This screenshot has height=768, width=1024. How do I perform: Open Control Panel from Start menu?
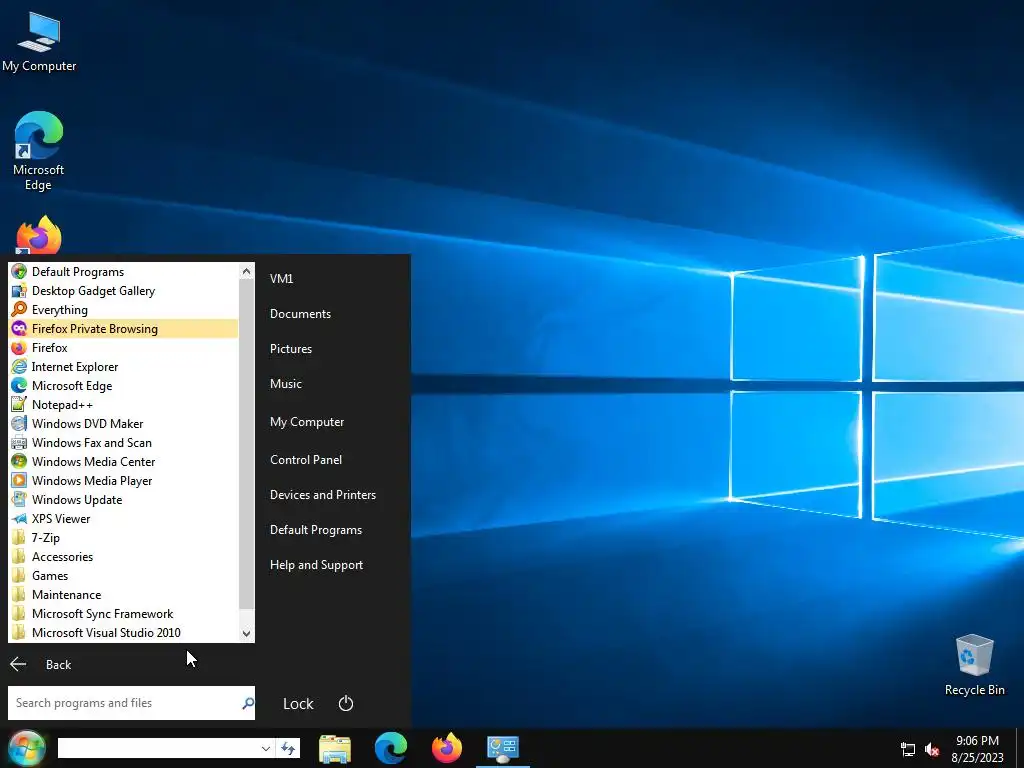pos(306,460)
